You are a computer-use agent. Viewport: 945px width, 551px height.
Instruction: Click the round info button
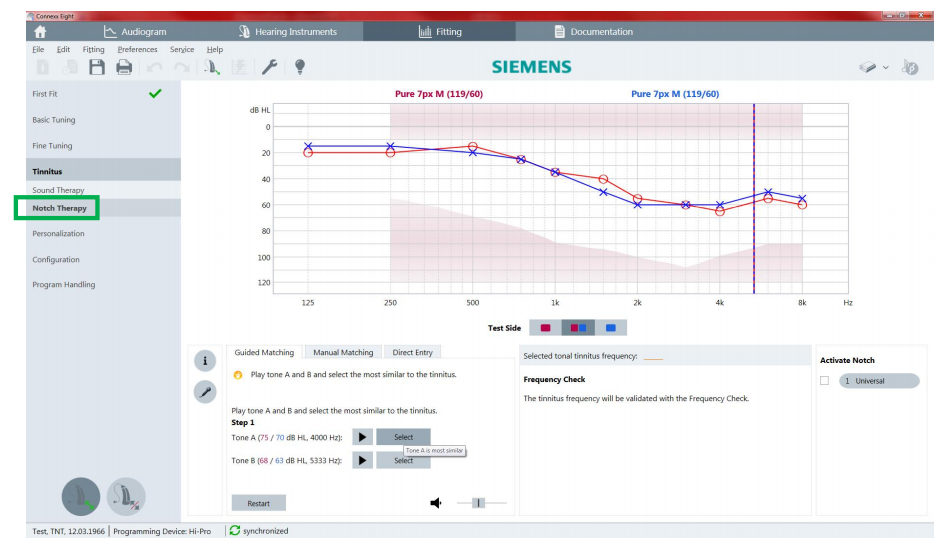(x=205, y=361)
